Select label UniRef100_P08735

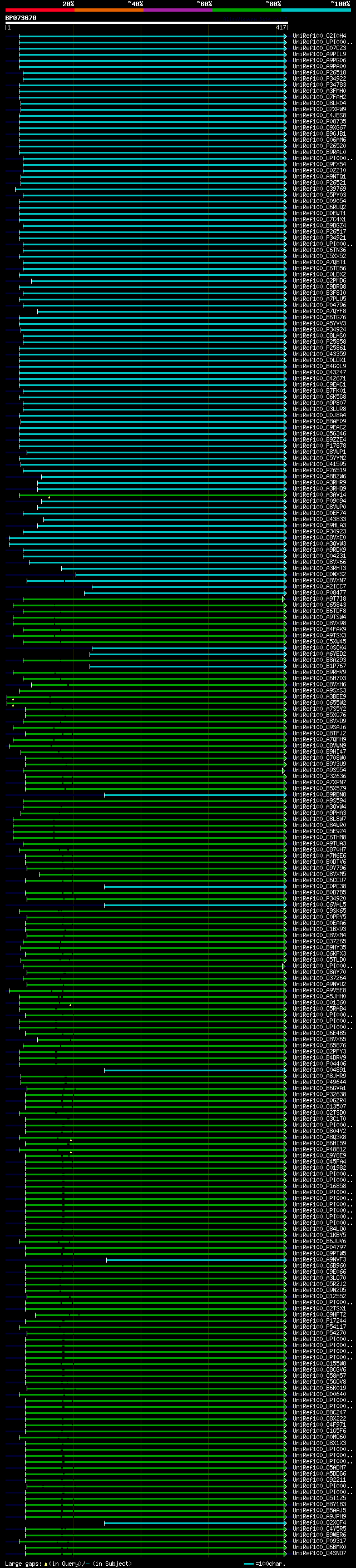319,121
